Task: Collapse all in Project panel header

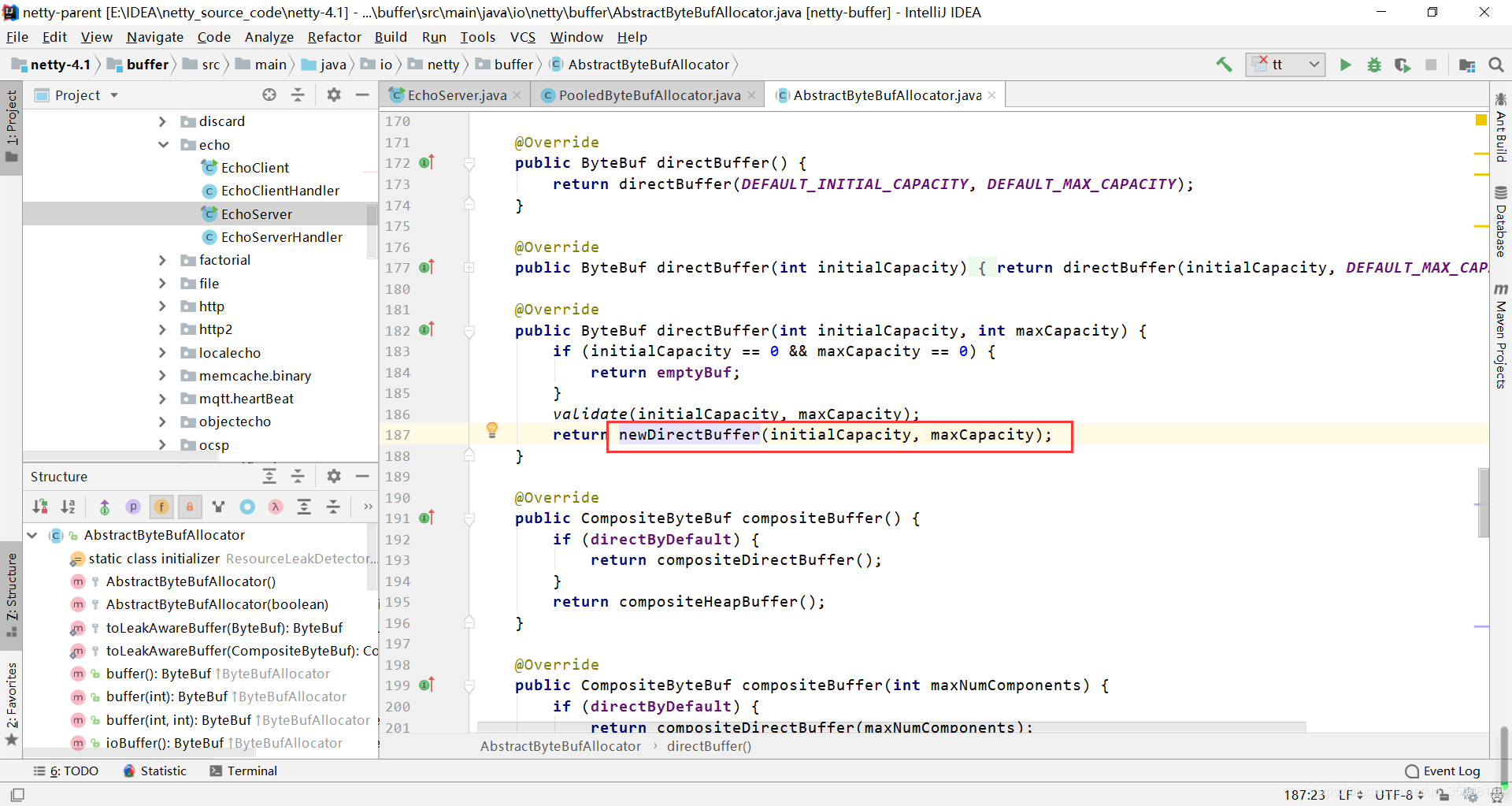Action: [x=298, y=95]
